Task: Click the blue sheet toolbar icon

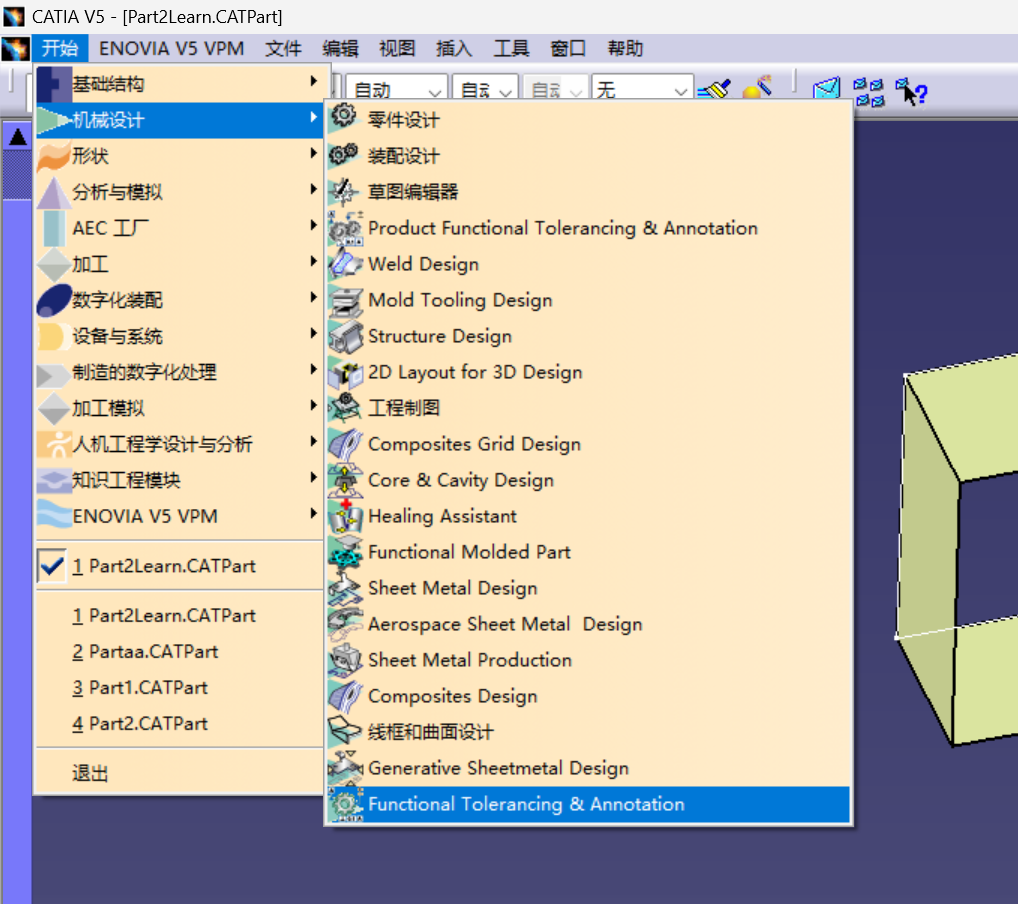Action: click(826, 89)
